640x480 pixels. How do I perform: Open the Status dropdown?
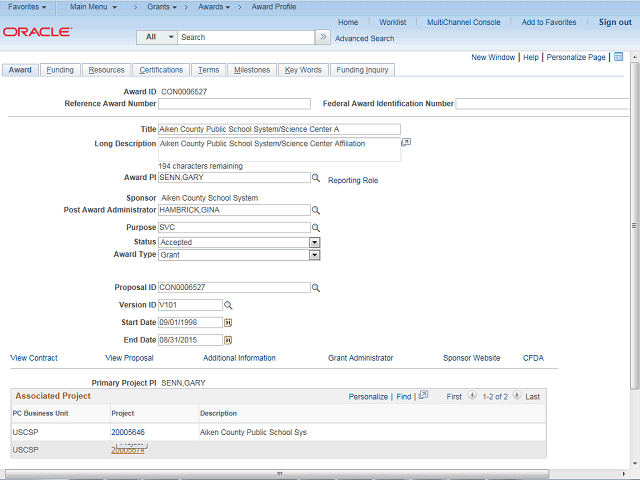(314, 242)
